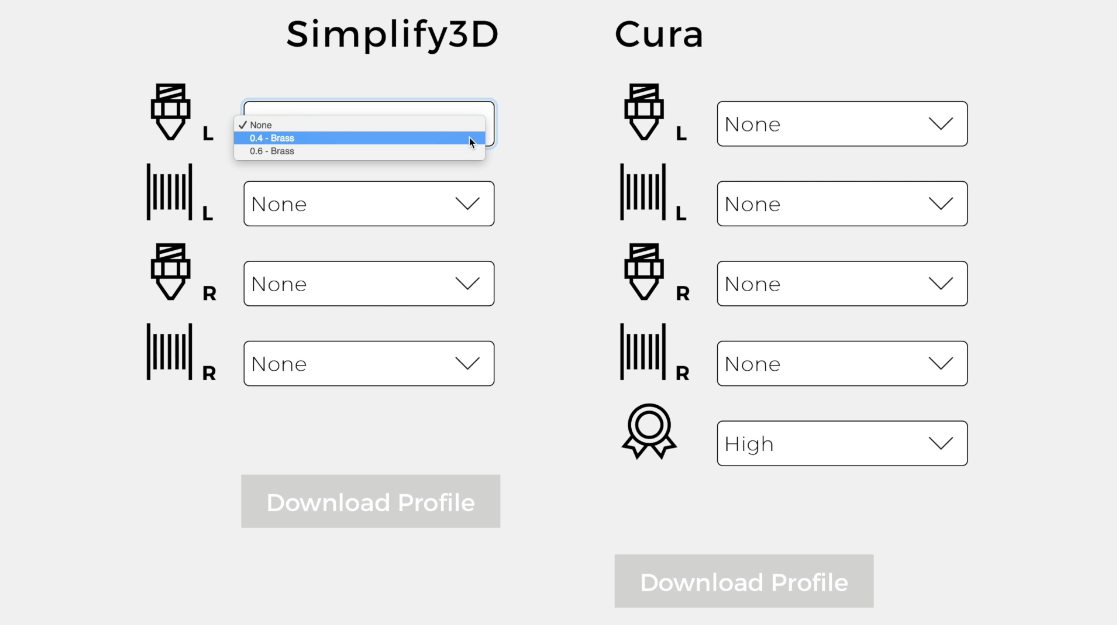This screenshot has height=625, width=1117.
Task: Open the Cura quality dropdown showing High
Action: [842, 443]
